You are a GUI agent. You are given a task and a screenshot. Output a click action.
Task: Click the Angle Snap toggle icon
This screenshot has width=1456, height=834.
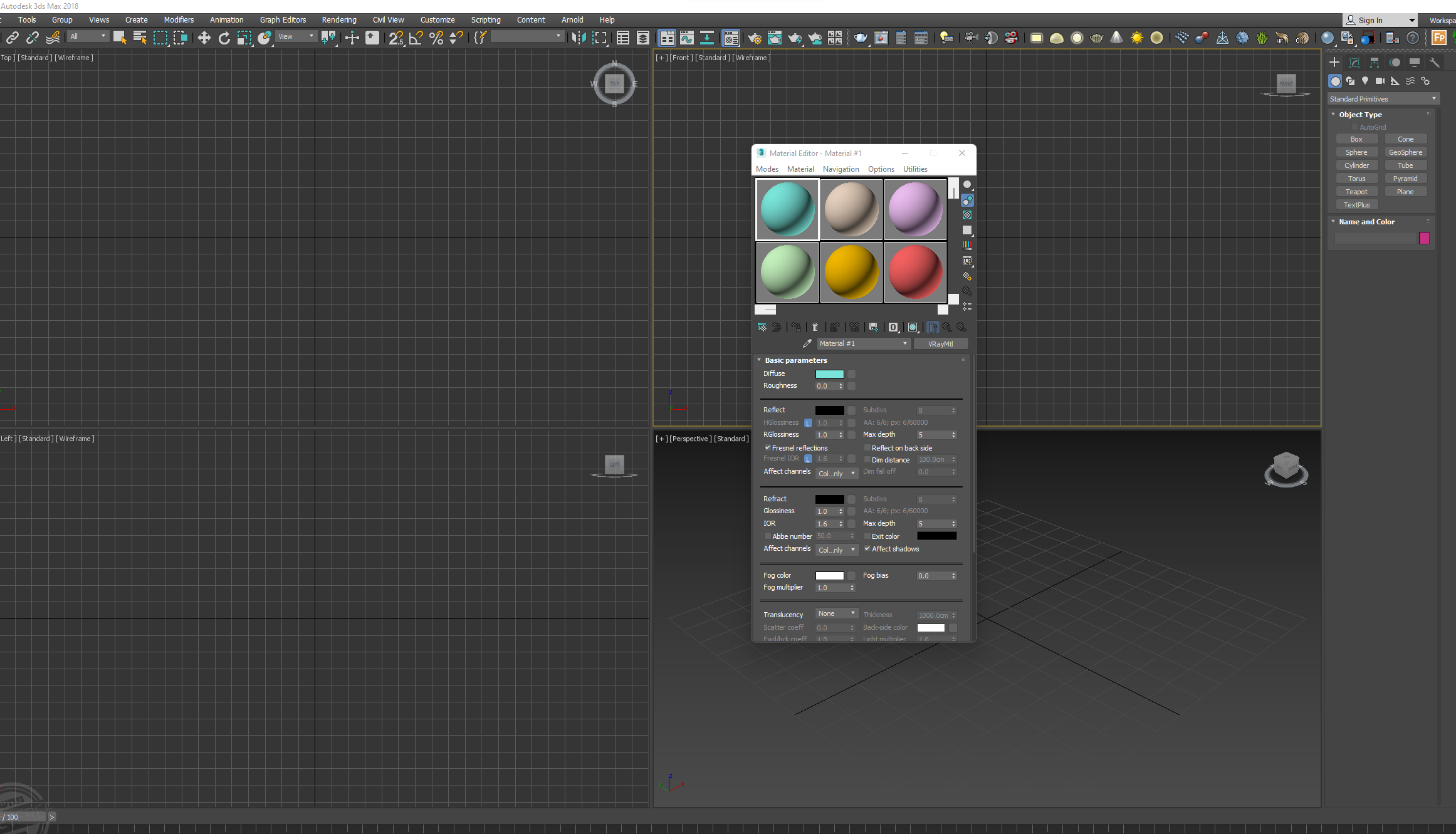click(x=416, y=38)
